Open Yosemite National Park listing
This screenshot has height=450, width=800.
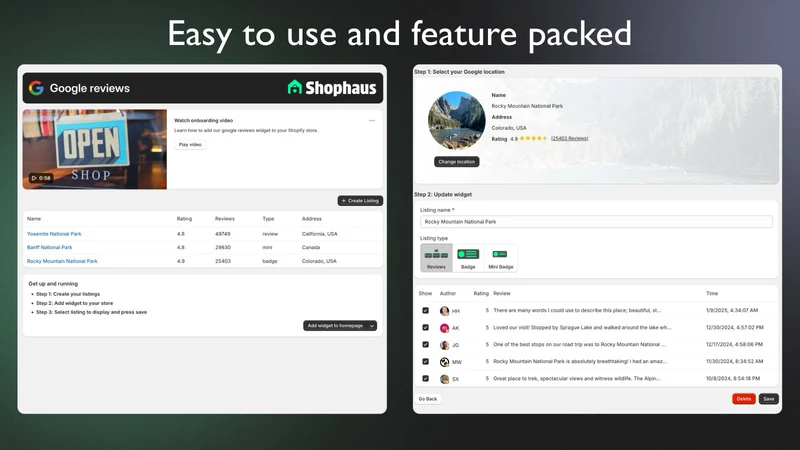(54, 234)
